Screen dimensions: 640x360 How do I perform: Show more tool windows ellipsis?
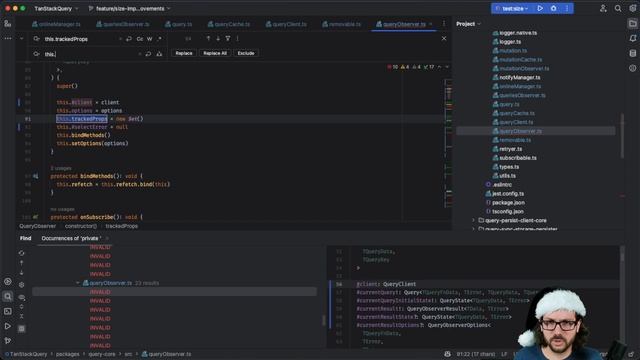pos(8,38)
